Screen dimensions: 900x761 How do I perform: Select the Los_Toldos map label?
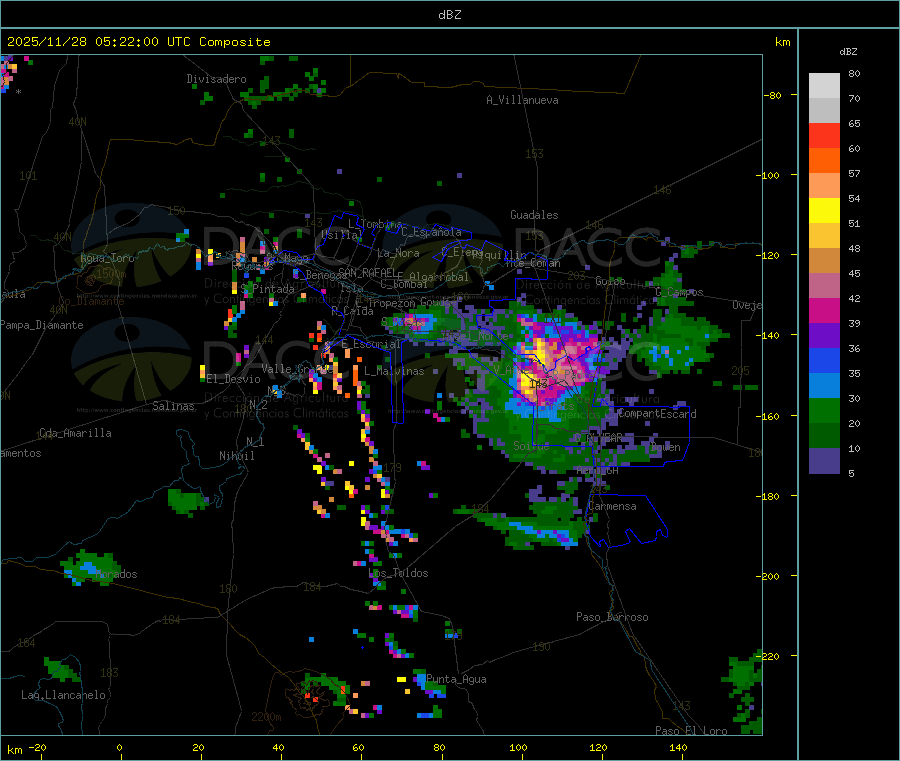398,573
